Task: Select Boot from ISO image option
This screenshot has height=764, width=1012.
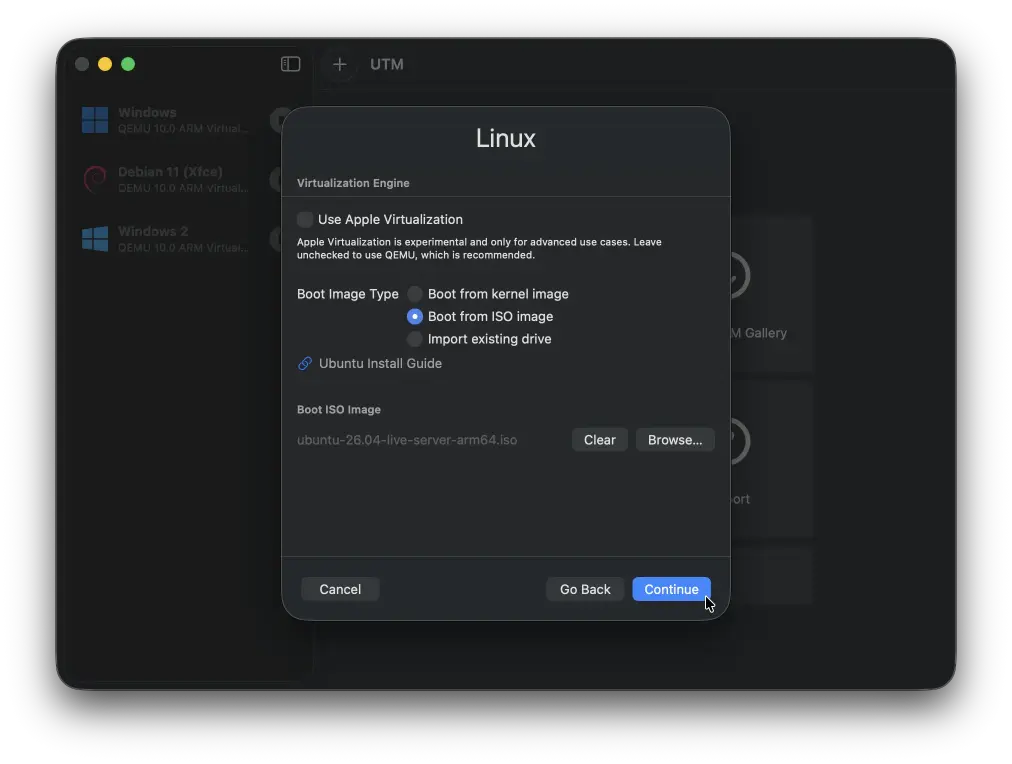Action: click(x=415, y=316)
